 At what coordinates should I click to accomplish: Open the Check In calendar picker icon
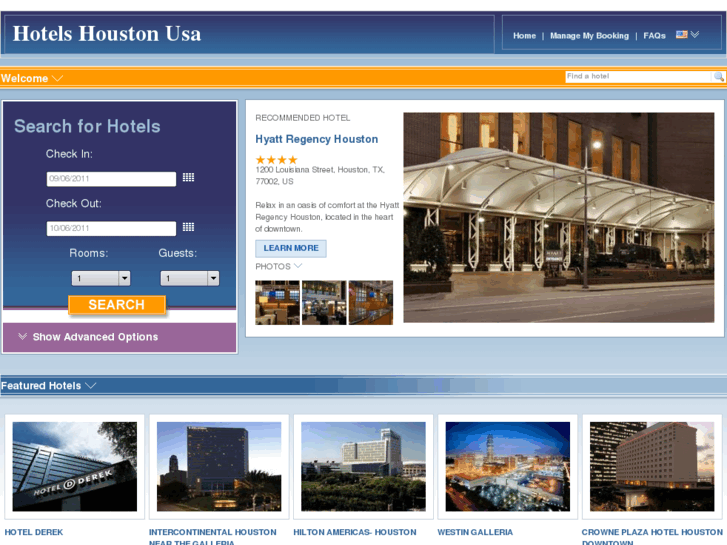tap(188, 177)
